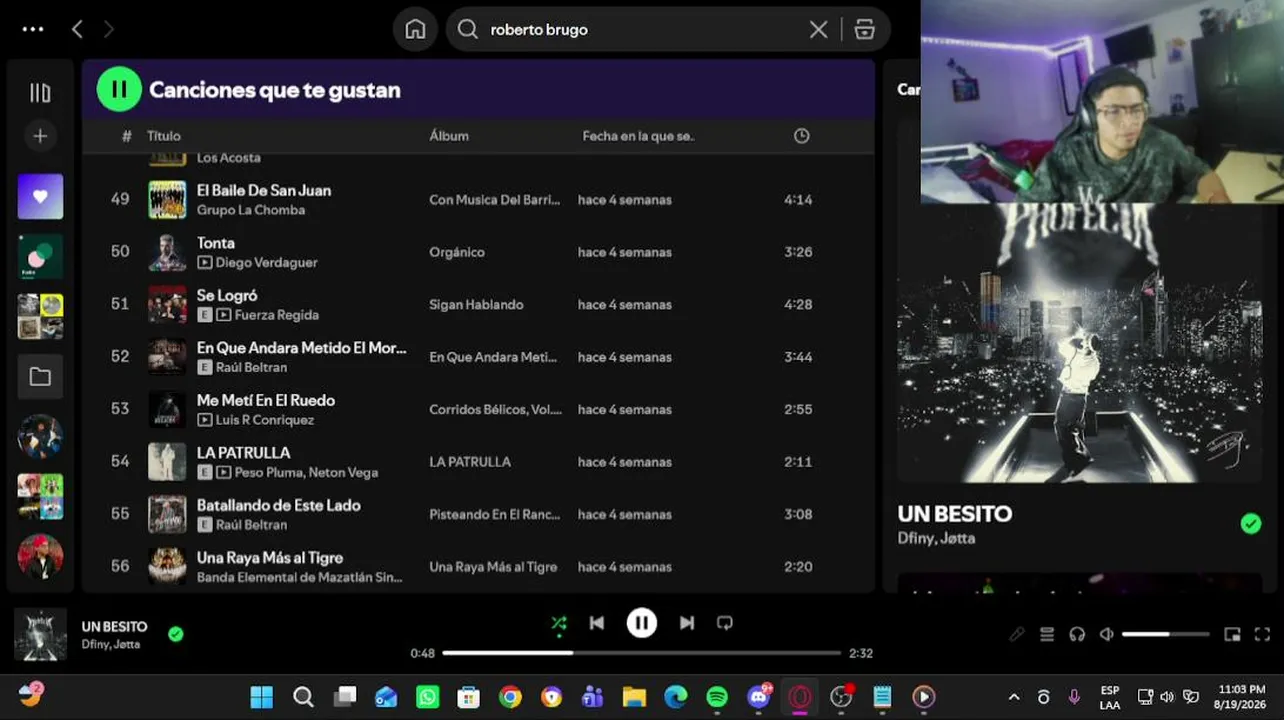Open the album Con Musica Del Barrio
This screenshot has width=1284, height=720.
(x=494, y=200)
